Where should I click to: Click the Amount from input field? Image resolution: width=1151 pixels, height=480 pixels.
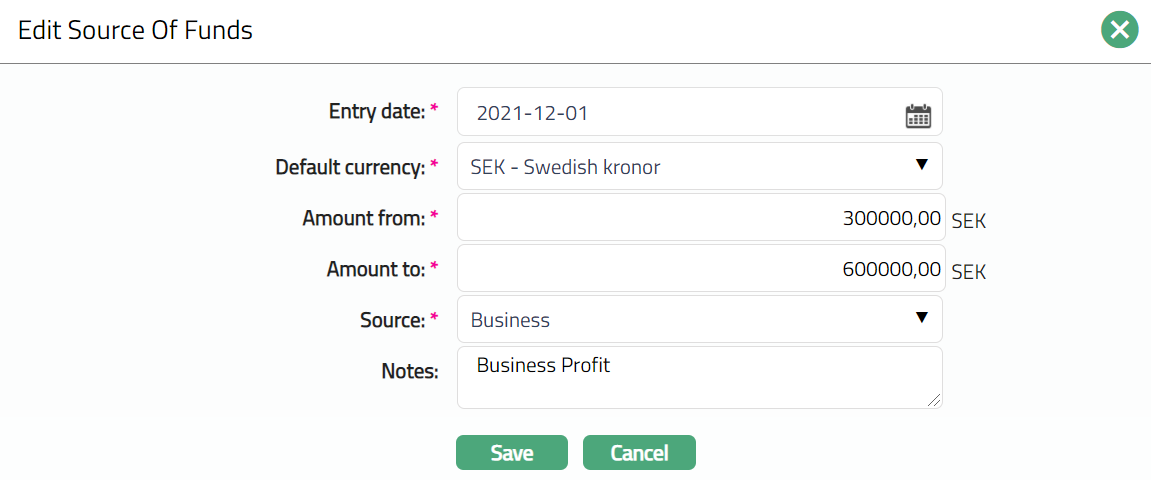click(x=700, y=218)
